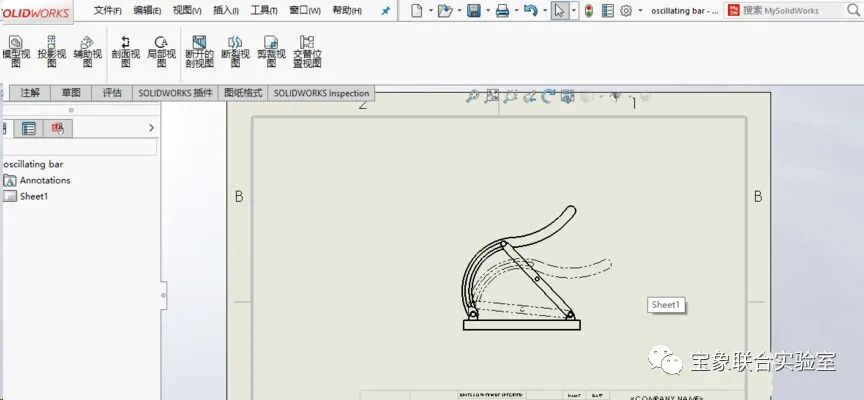864x400 pixels.
Task: Insert a Break View (断裂视图)
Action: coord(235,51)
